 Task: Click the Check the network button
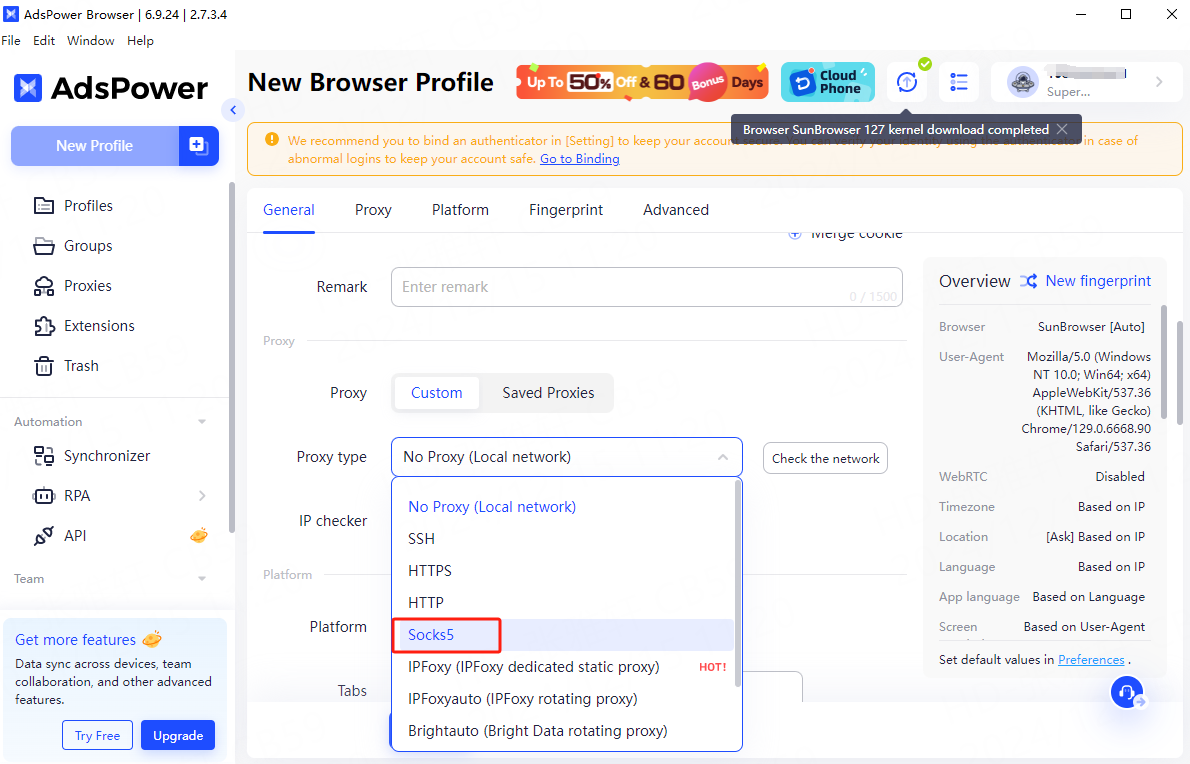pyautogui.click(x=825, y=458)
